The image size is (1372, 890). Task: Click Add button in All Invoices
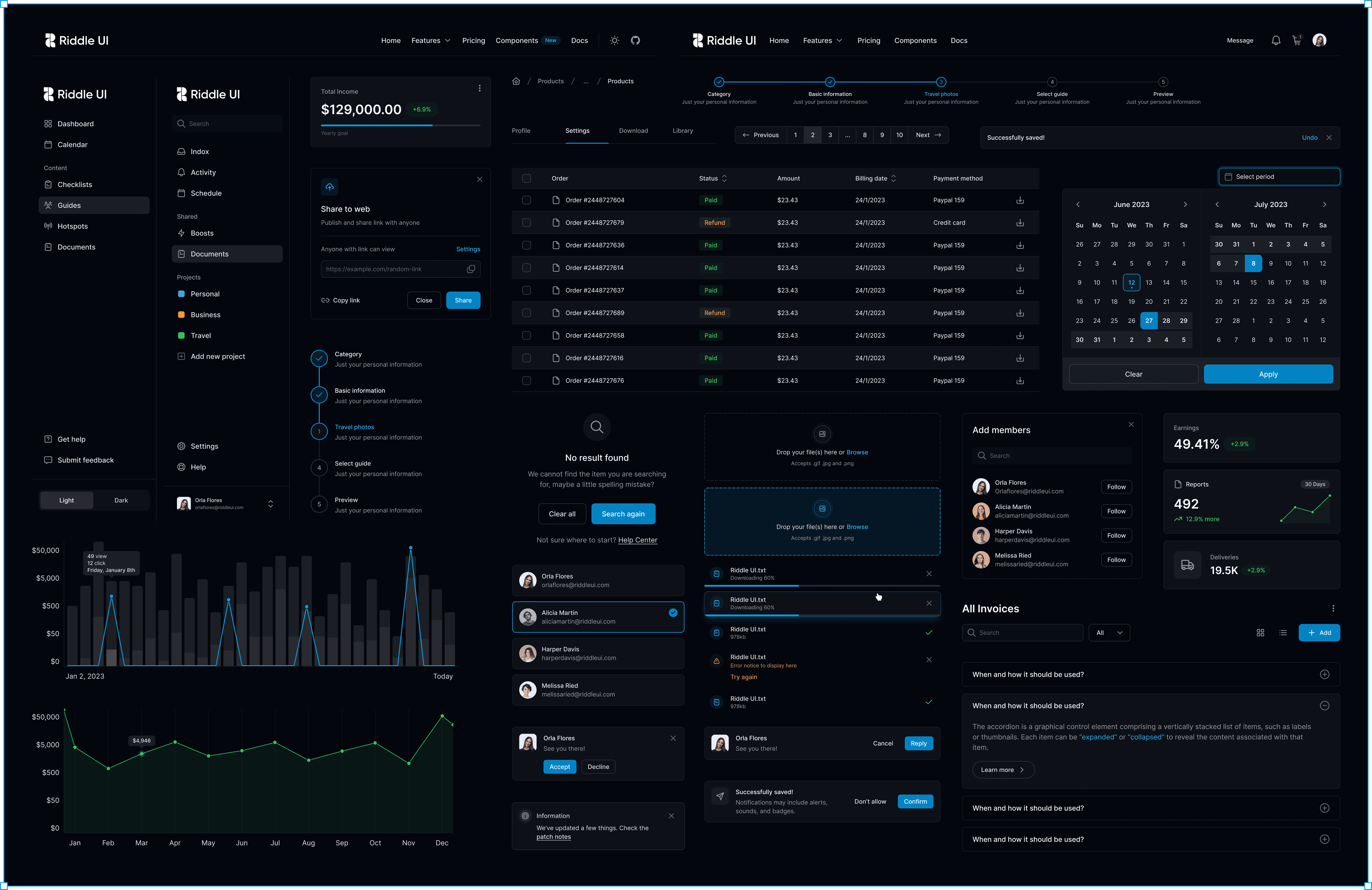tap(1319, 633)
